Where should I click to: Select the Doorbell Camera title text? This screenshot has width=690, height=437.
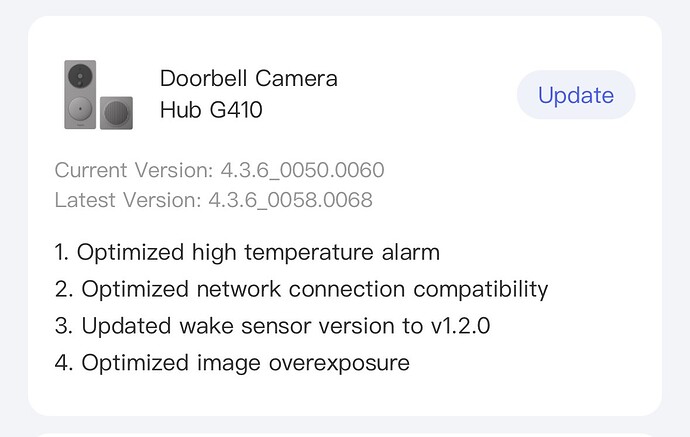pyautogui.click(x=249, y=79)
